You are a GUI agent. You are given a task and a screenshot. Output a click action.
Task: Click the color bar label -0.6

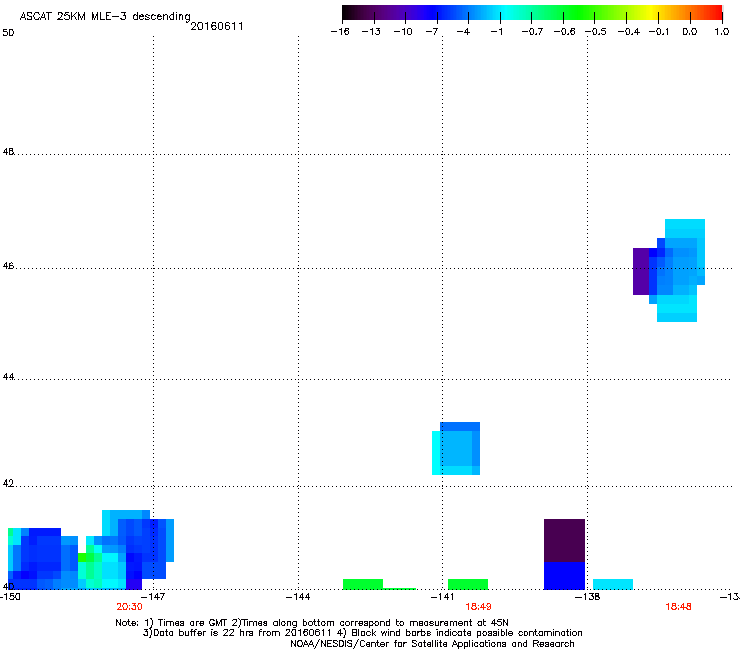click(564, 32)
